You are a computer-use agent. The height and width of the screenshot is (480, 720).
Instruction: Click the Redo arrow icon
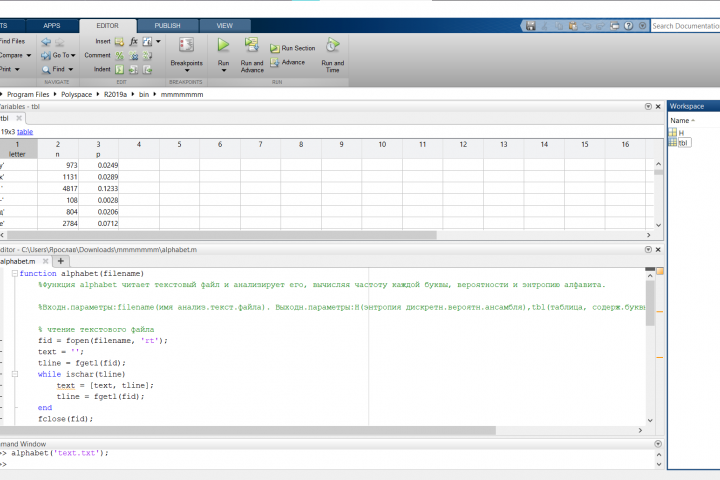[x=600, y=26]
